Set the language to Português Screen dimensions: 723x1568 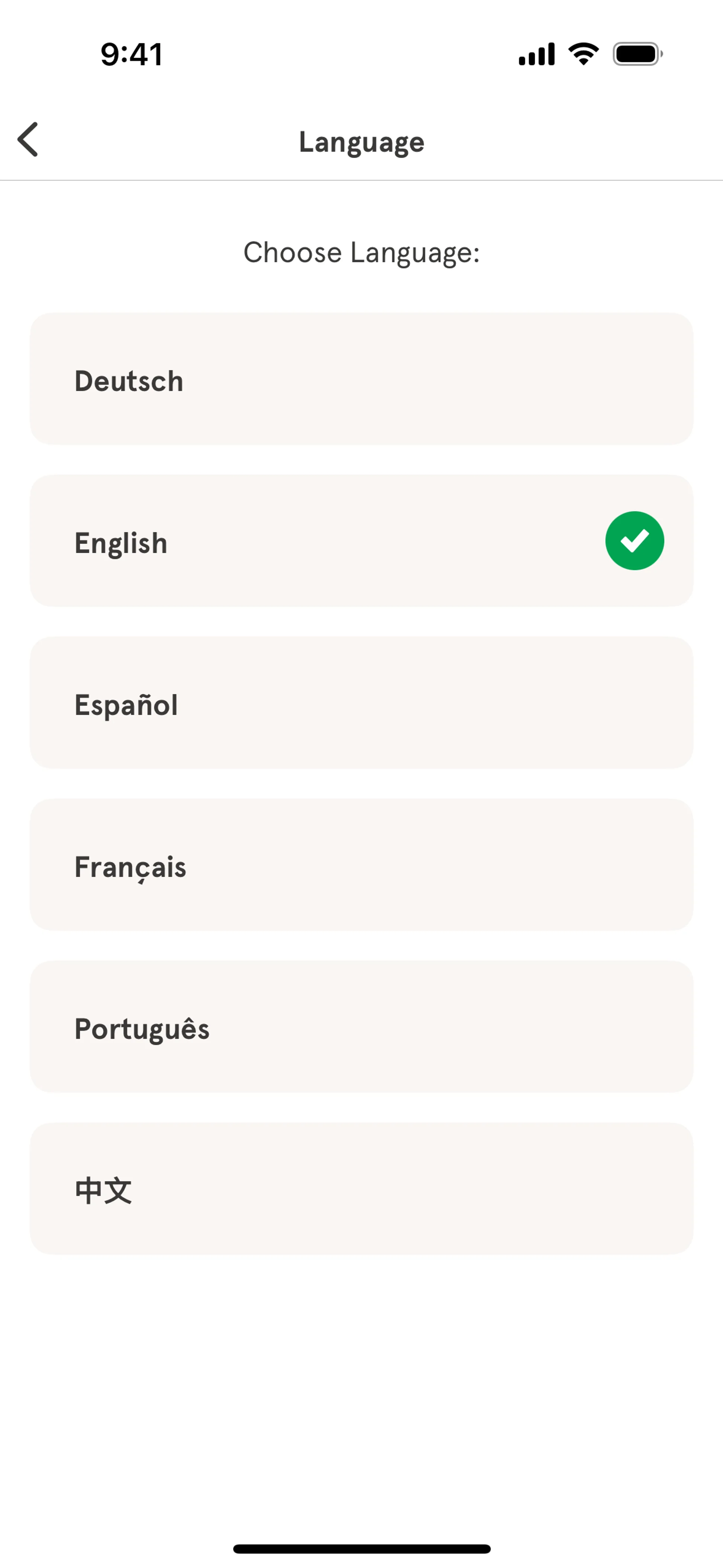(x=361, y=1026)
